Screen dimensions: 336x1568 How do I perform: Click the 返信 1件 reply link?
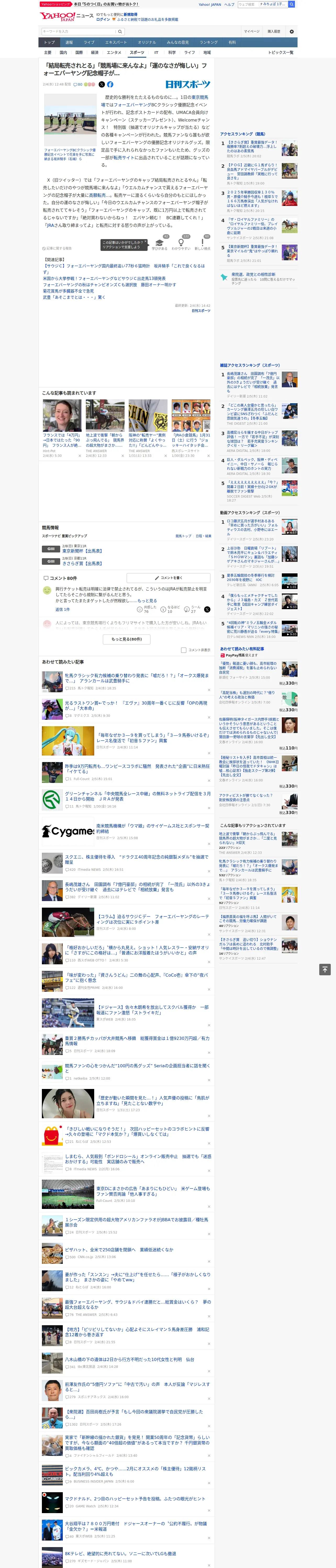point(62,609)
